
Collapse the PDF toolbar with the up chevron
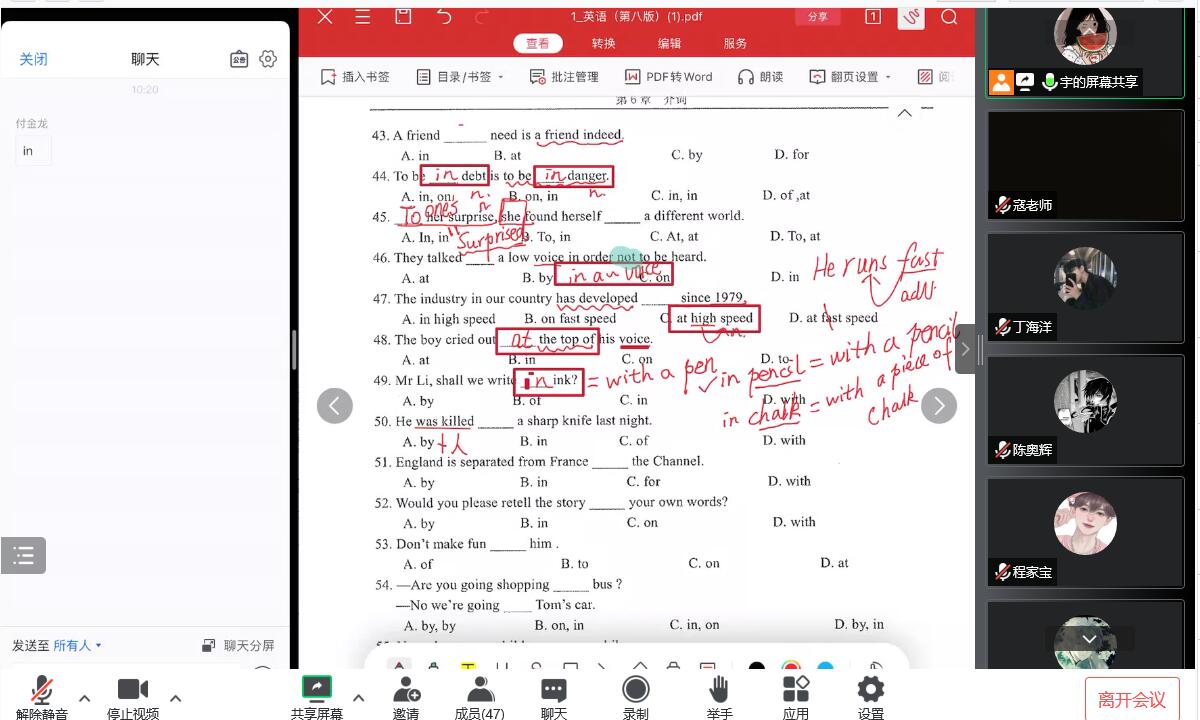coord(904,113)
